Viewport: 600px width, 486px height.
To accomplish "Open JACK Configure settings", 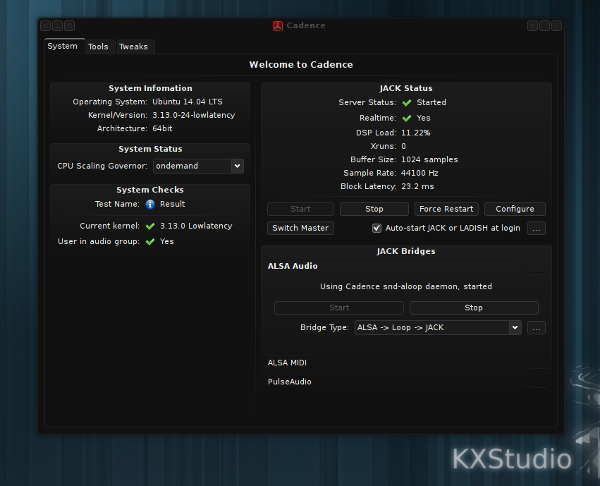I will [515, 209].
